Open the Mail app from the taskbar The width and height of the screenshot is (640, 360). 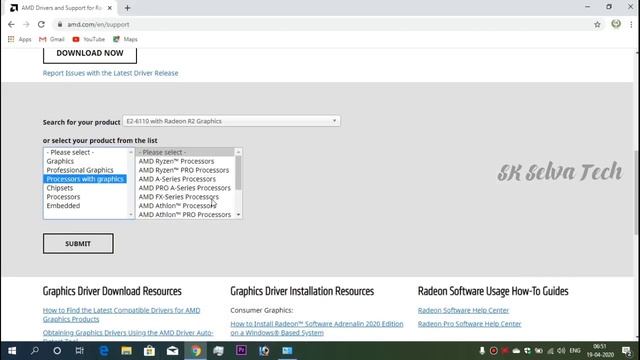pos(172,351)
